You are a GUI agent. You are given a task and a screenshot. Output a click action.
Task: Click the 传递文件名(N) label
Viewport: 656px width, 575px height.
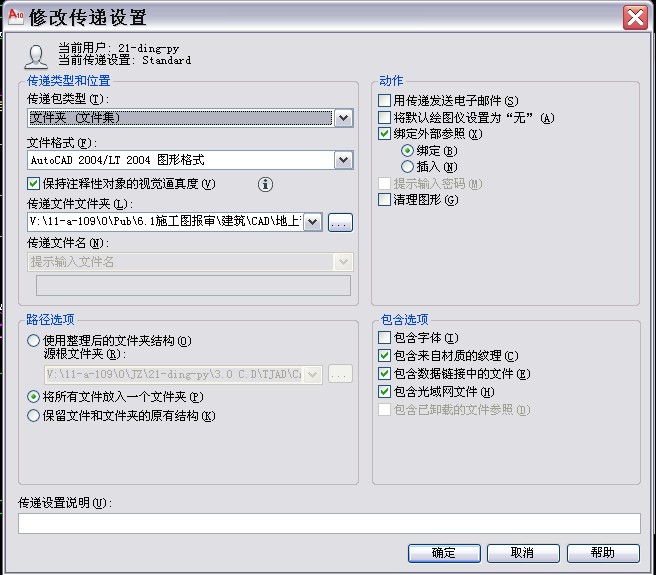pyautogui.click(x=68, y=243)
